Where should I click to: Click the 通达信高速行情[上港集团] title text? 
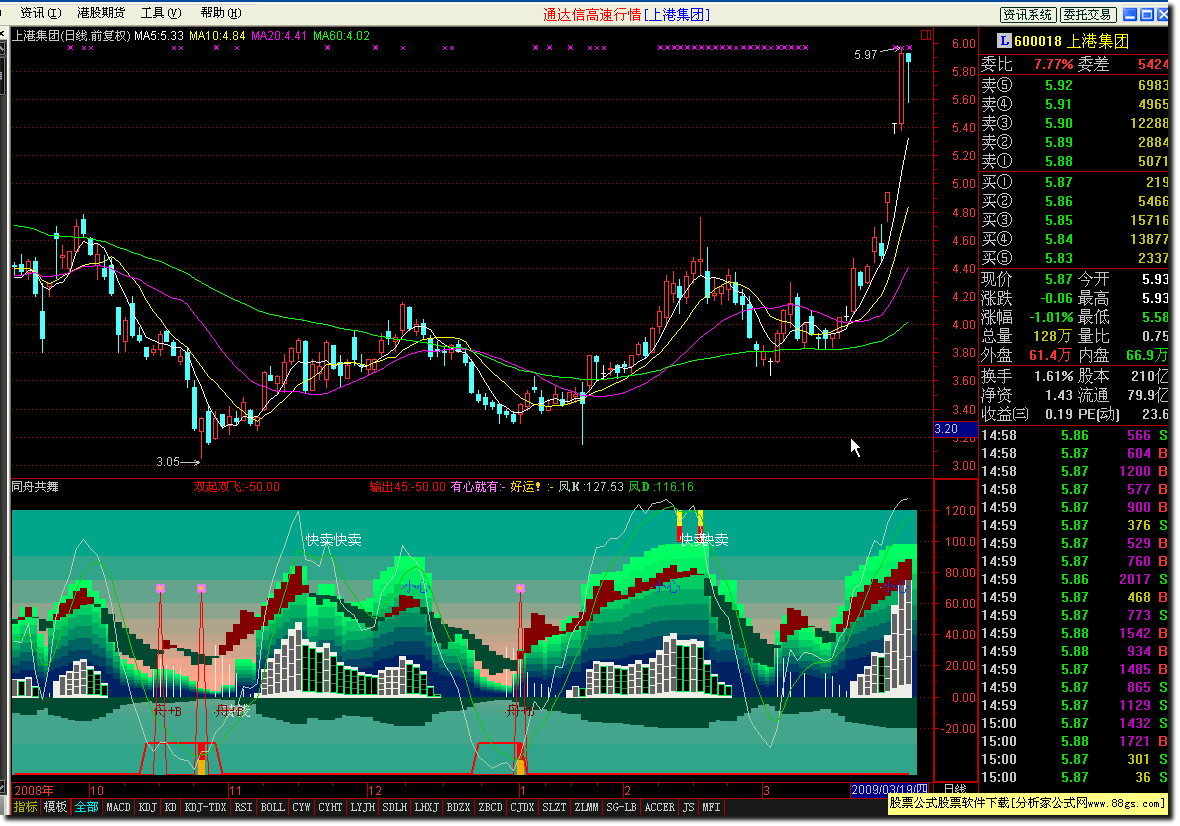coord(626,14)
